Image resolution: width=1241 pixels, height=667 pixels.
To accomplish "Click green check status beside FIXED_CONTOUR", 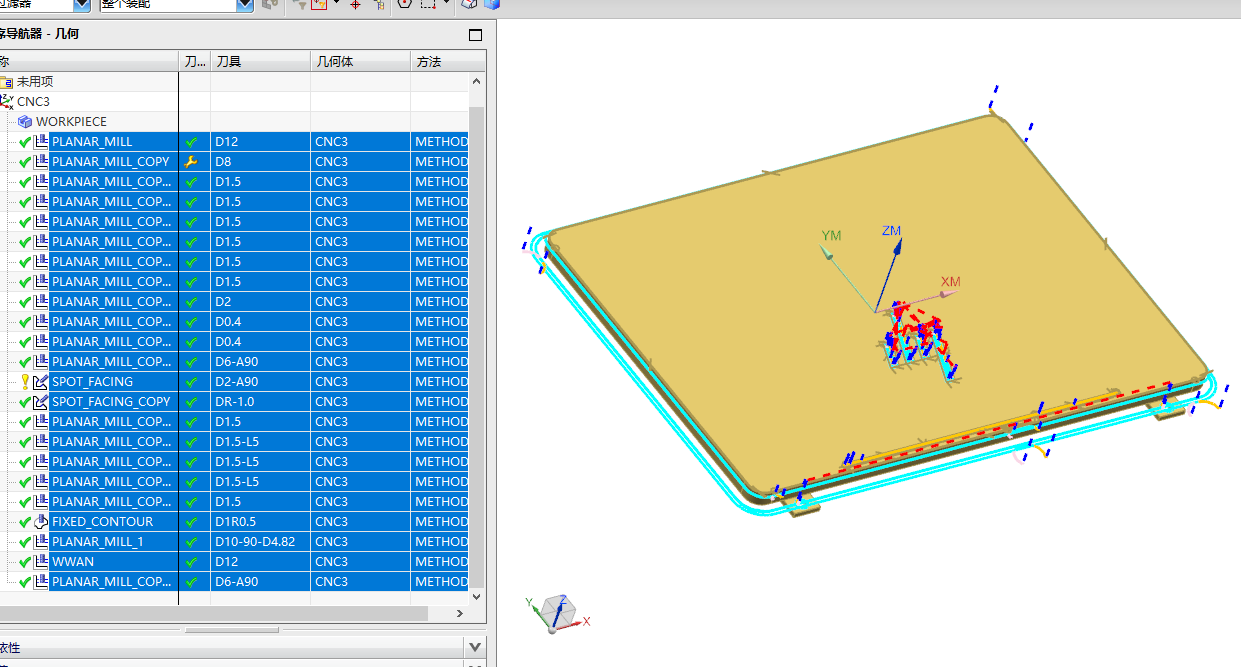I will click(25, 522).
